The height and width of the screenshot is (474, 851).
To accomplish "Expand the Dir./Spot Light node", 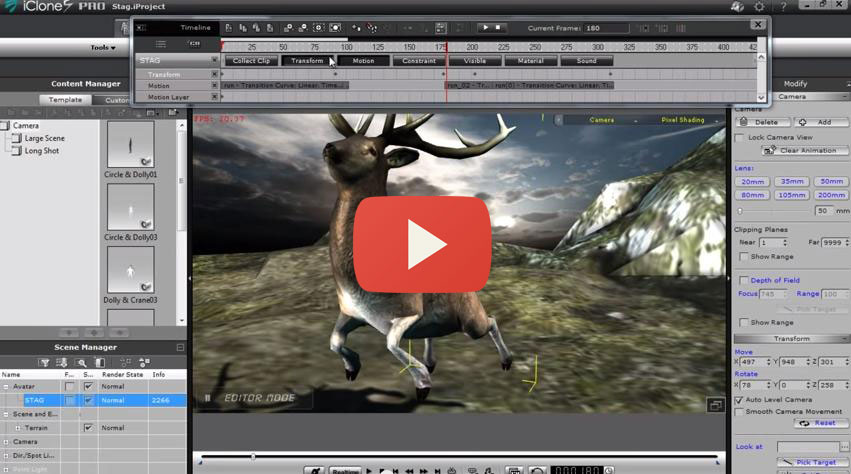I will [6, 456].
